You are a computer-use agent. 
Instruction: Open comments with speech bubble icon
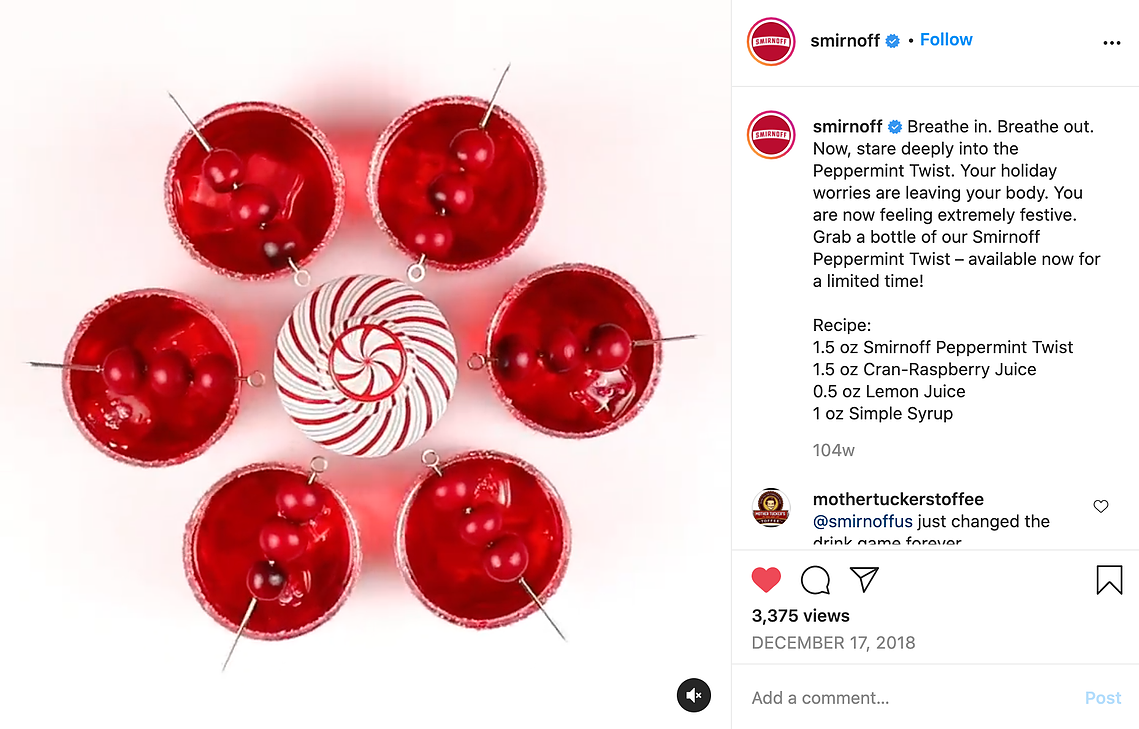click(815, 579)
